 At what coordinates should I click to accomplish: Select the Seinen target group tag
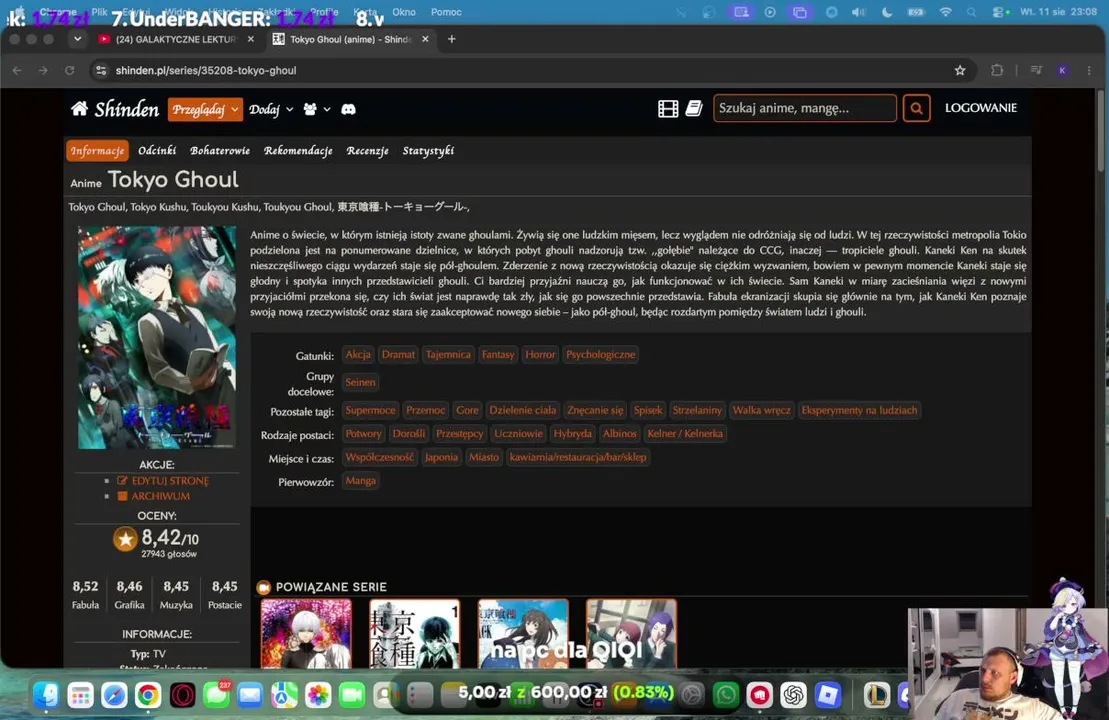360,382
